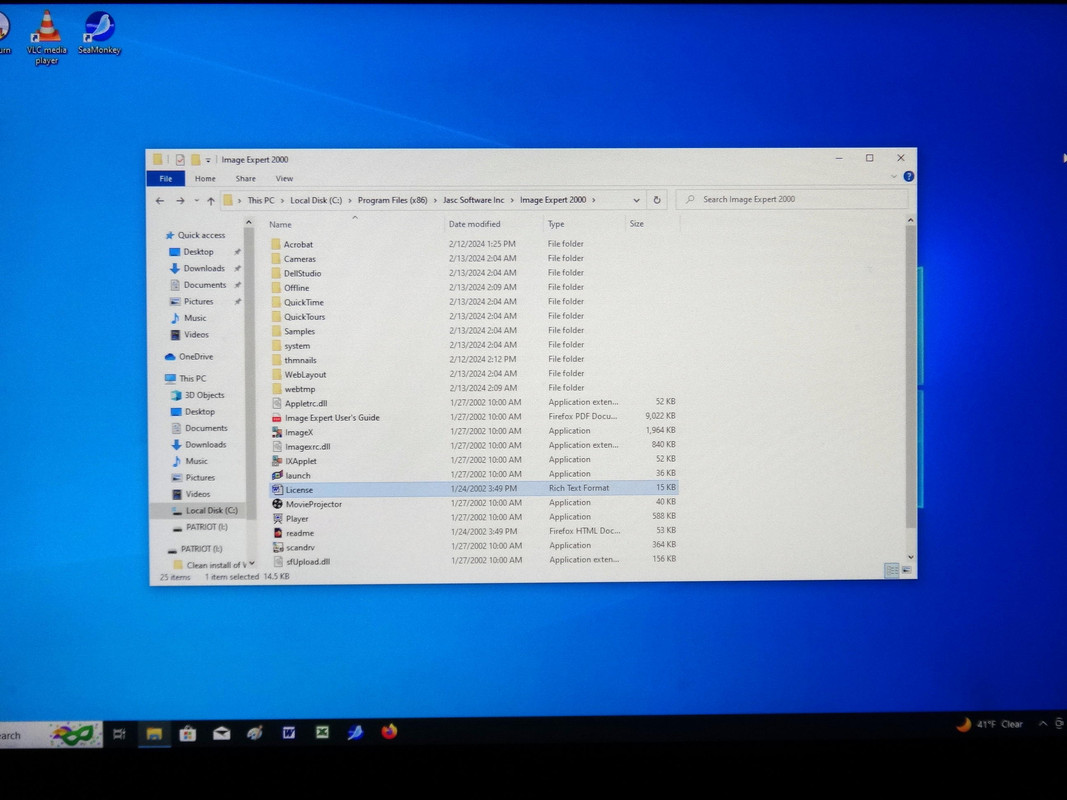1067x800 pixels.
Task: Switch to the Details view layout button
Action: click(x=891, y=570)
